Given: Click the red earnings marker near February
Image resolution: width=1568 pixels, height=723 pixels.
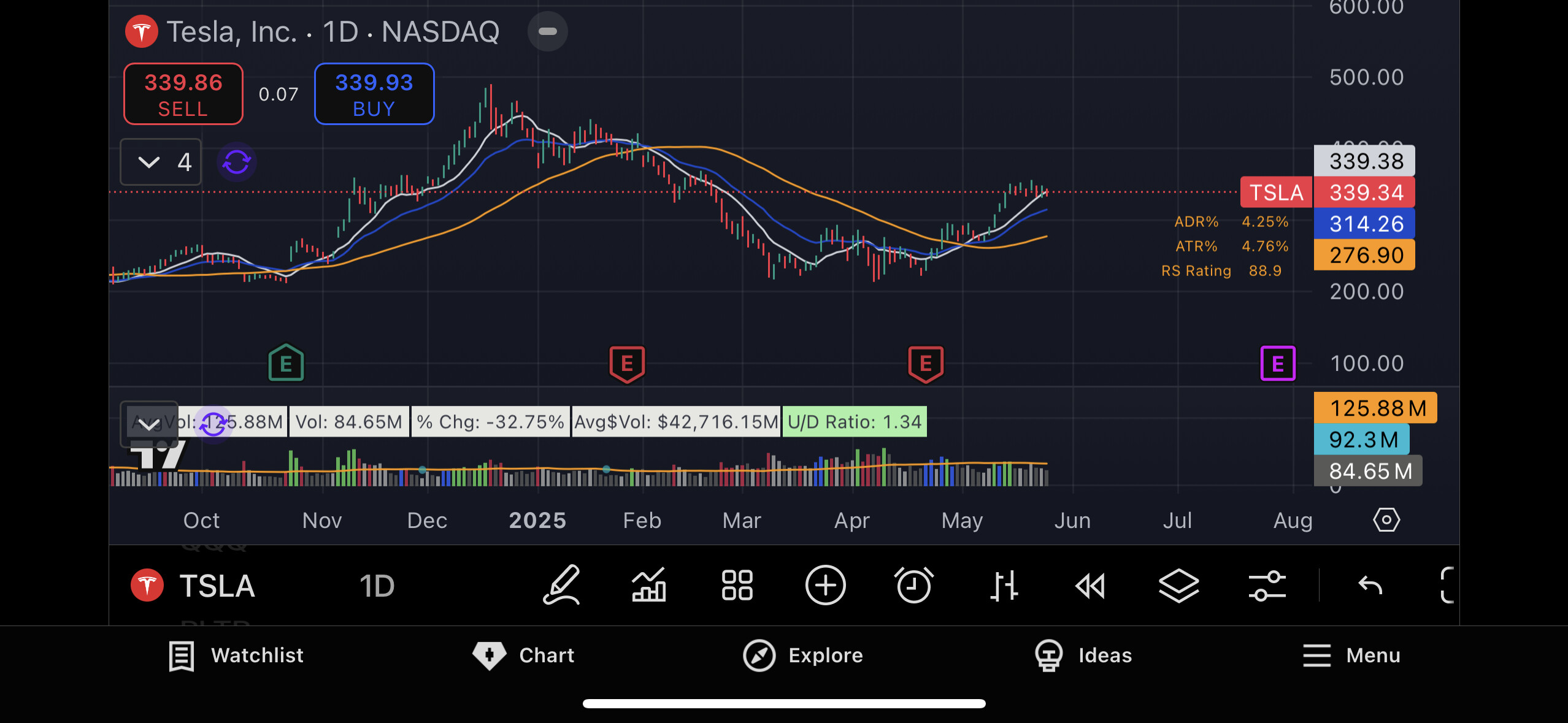Looking at the screenshot, I should (627, 364).
